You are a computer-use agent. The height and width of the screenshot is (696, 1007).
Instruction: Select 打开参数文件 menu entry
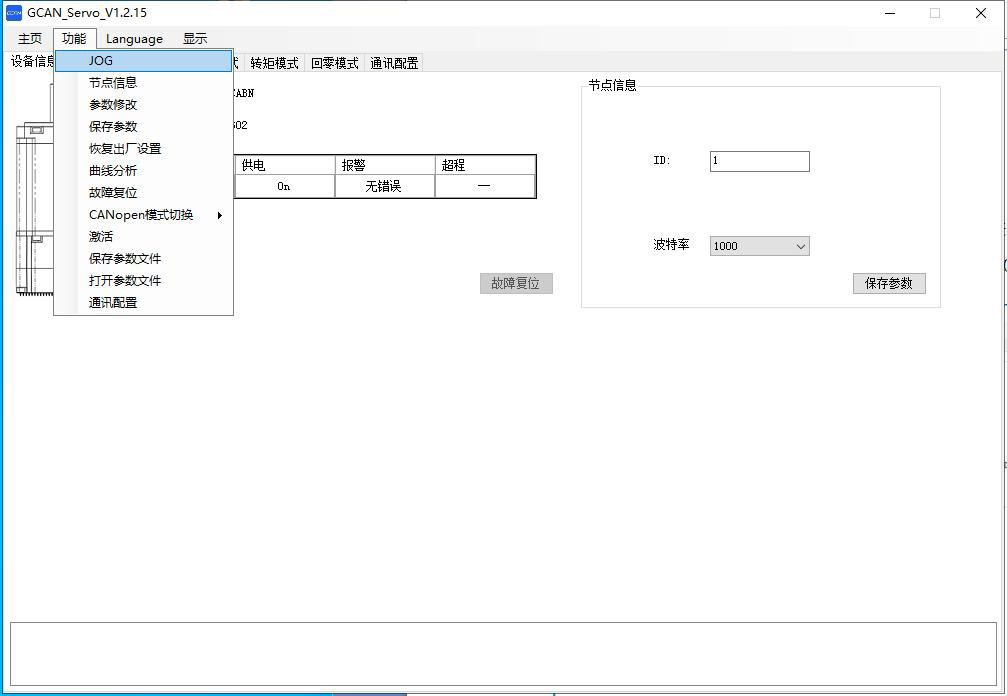(125, 281)
